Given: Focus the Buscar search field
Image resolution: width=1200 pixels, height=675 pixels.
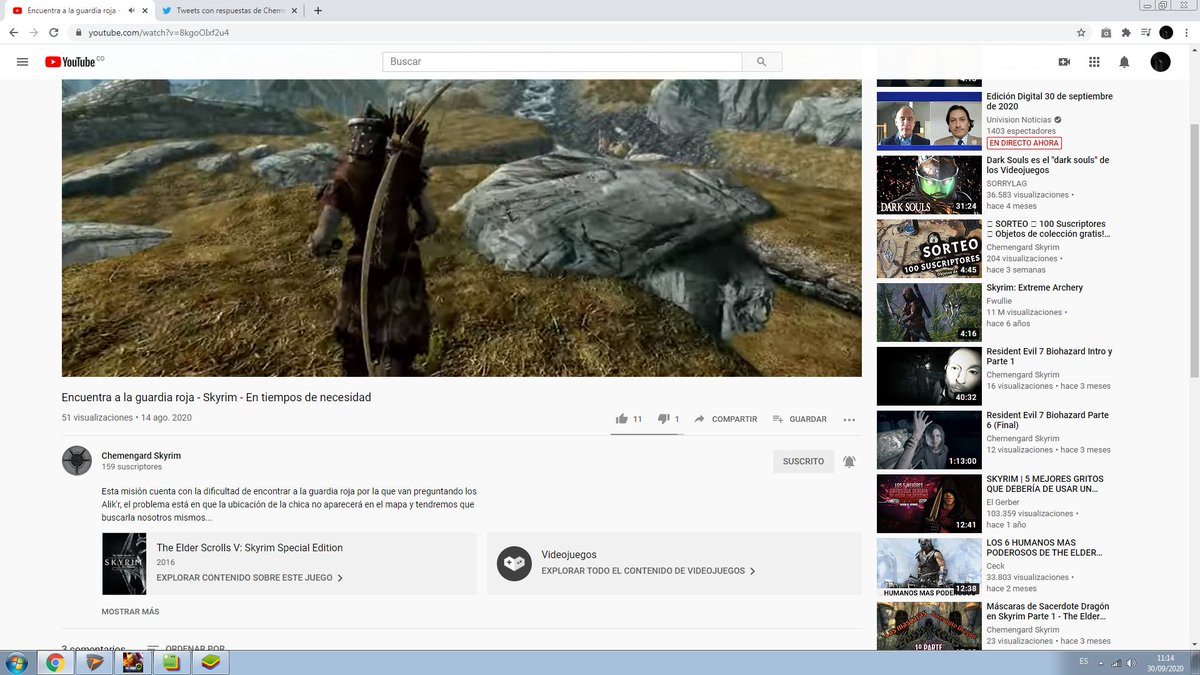Looking at the screenshot, I should [562, 62].
